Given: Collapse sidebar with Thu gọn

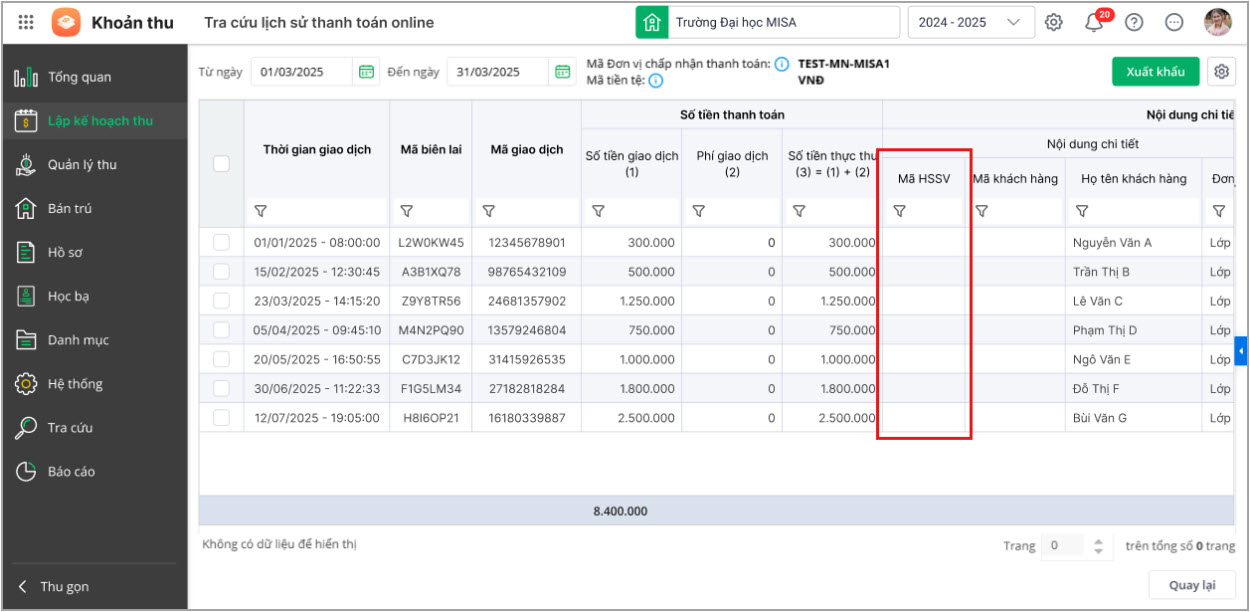Looking at the screenshot, I should click(60, 587).
